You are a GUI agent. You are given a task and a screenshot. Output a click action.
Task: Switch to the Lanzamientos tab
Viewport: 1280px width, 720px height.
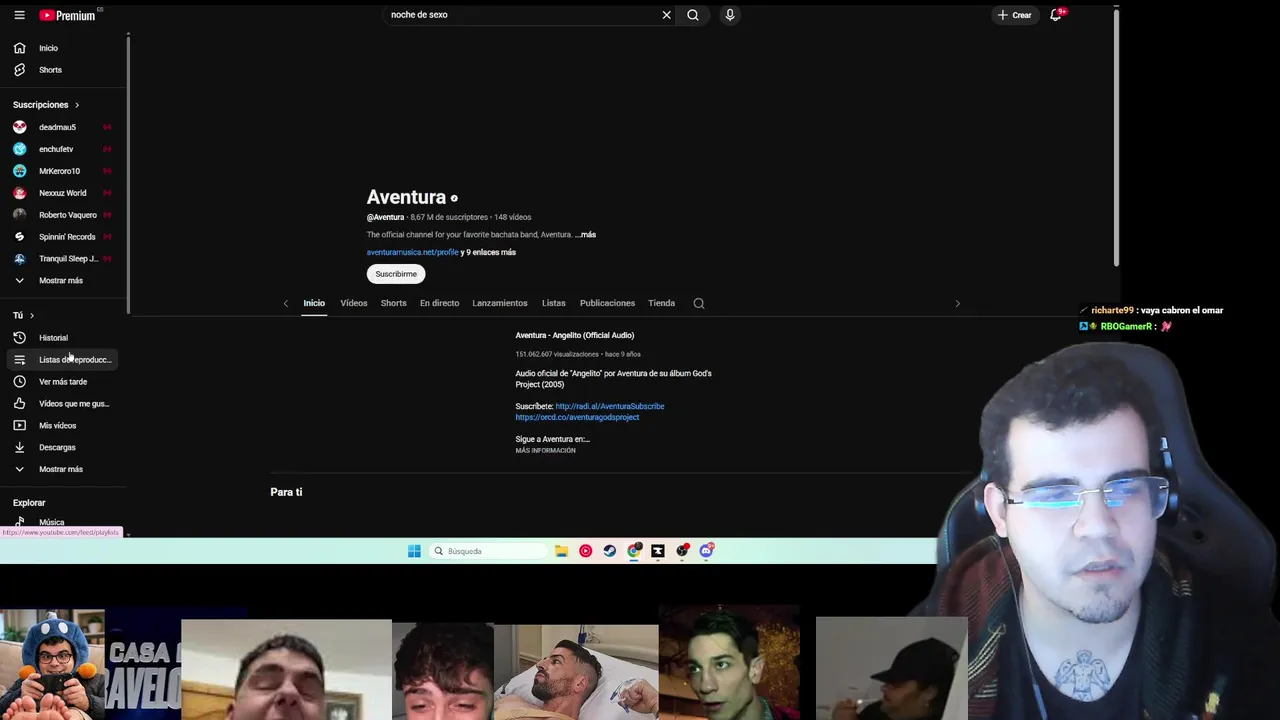coord(500,303)
